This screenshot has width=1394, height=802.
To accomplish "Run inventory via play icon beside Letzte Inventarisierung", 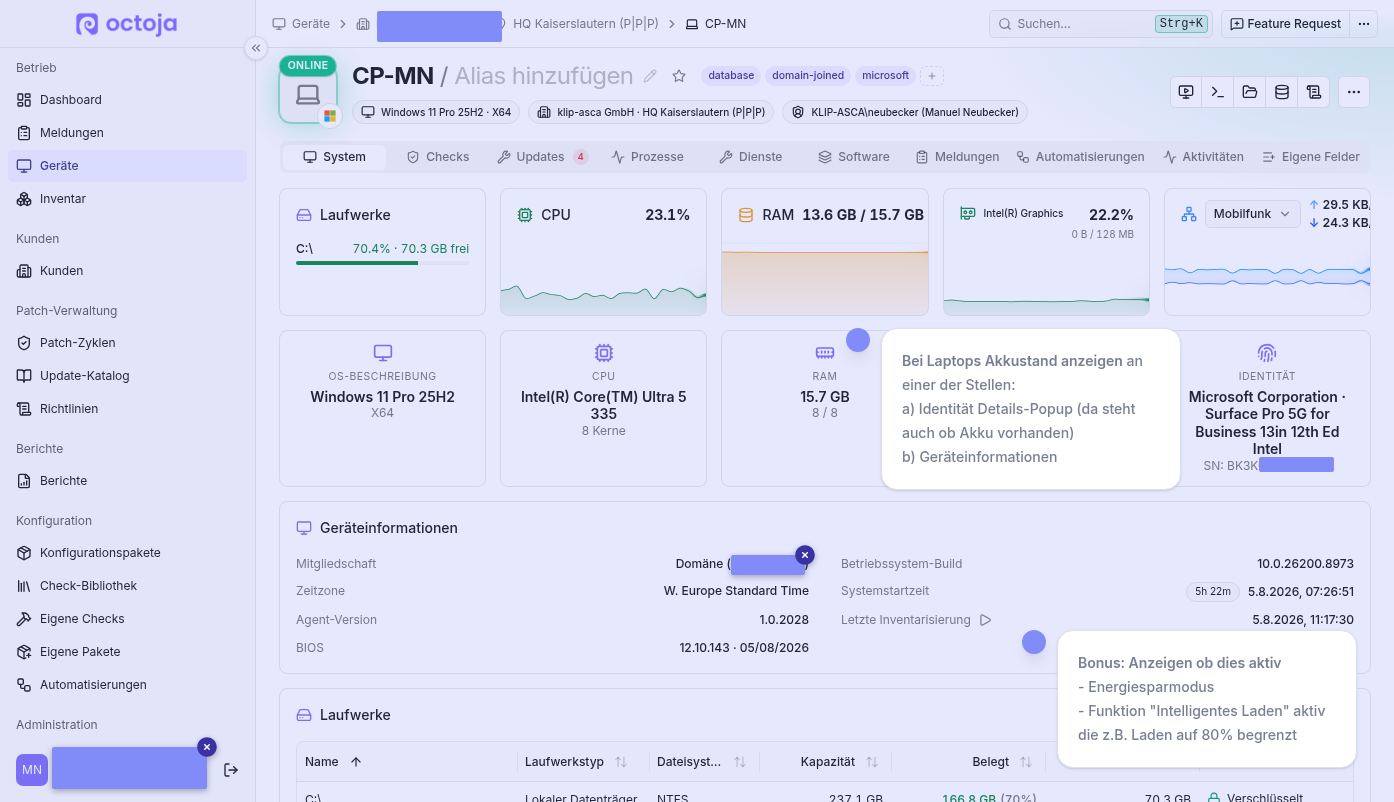I will tap(985, 620).
